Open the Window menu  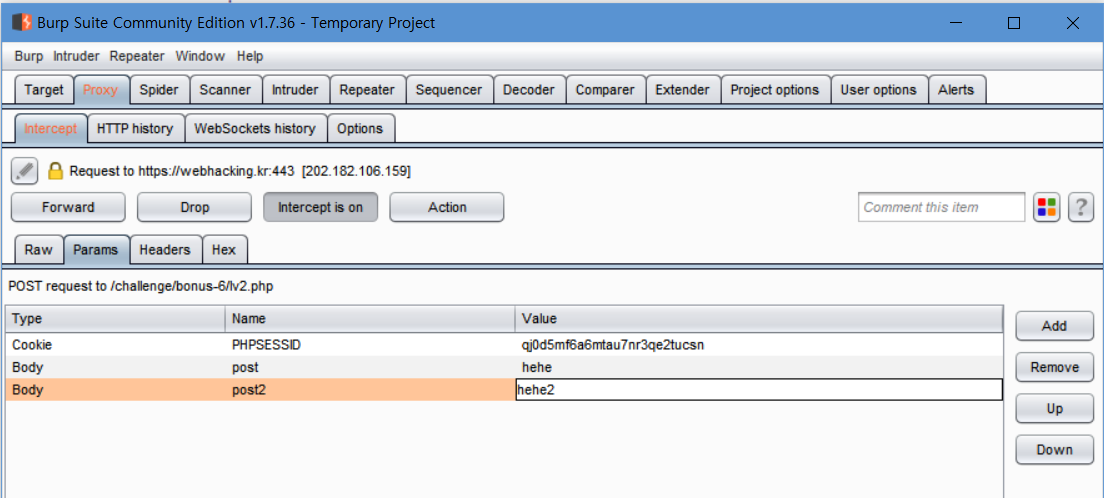point(200,56)
